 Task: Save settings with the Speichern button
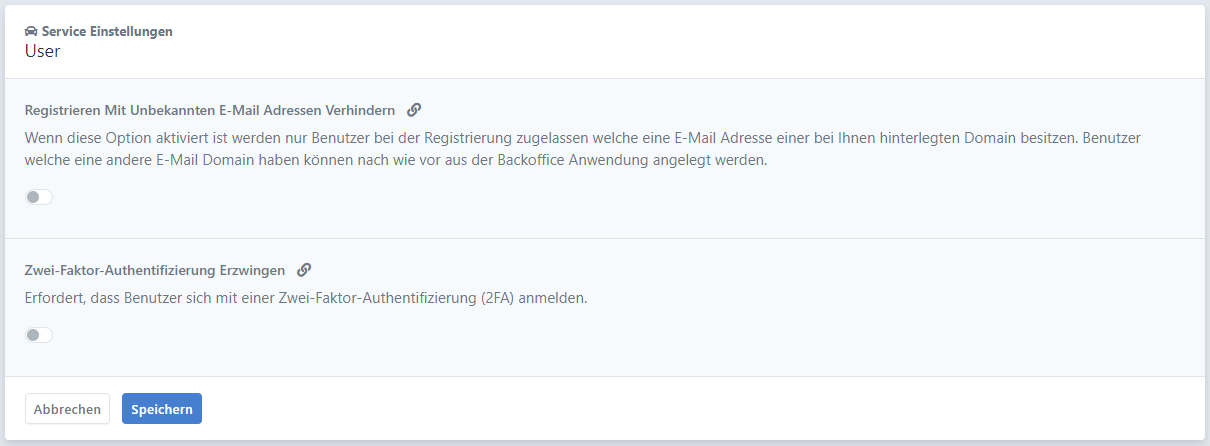tap(162, 409)
